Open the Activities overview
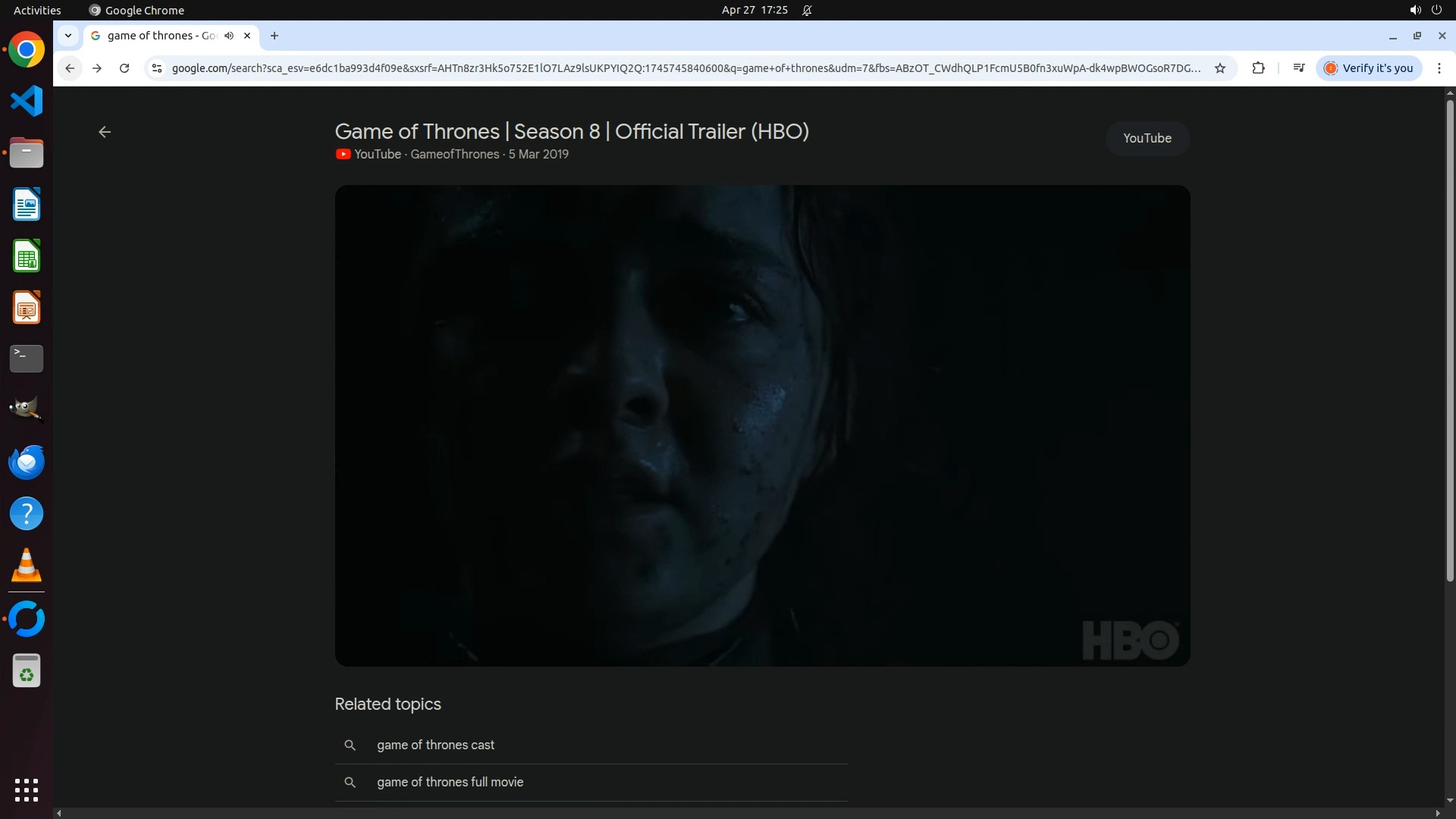Image resolution: width=1456 pixels, height=819 pixels. coord(37,10)
